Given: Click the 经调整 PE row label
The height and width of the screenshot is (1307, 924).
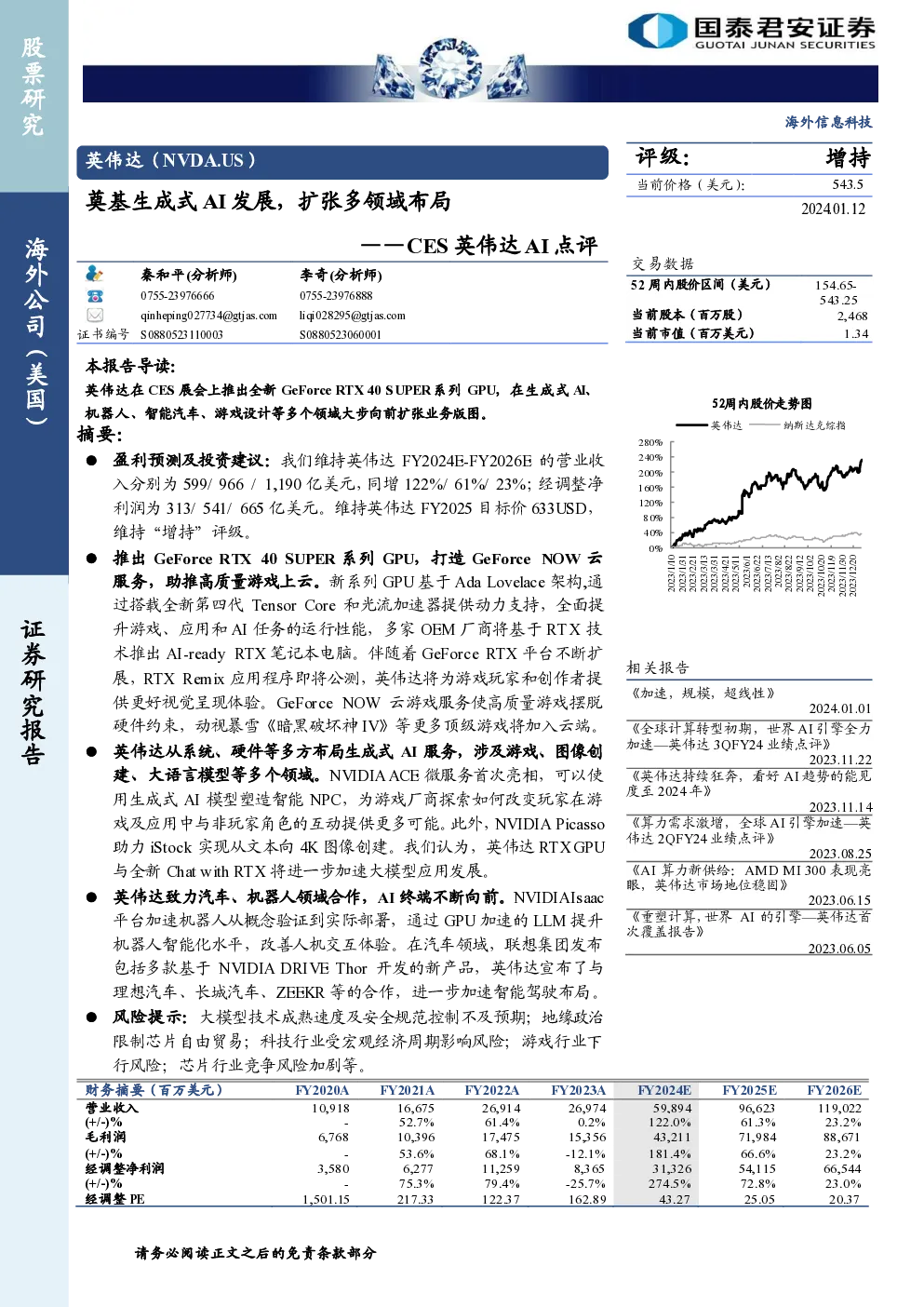Looking at the screenshot, I should tap(114, 1200).
